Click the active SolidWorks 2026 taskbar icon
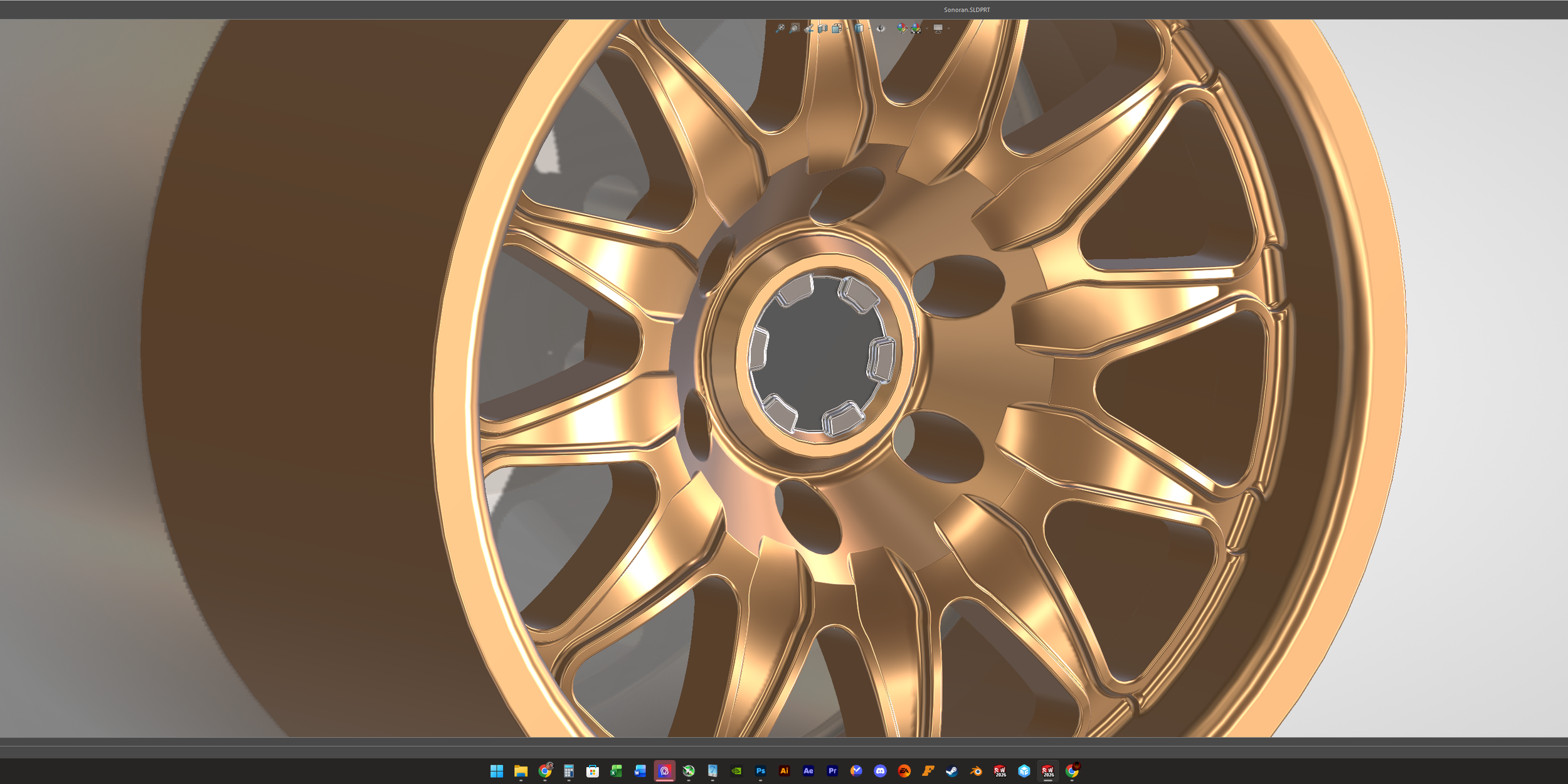The height and width of the screenshot is (784, 1568). point(1048,771)
